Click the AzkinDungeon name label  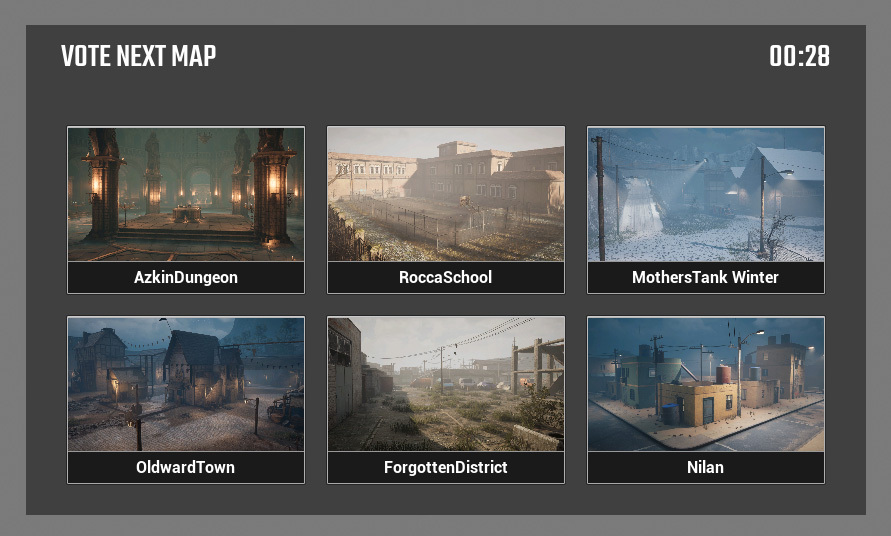coord(186,277)
